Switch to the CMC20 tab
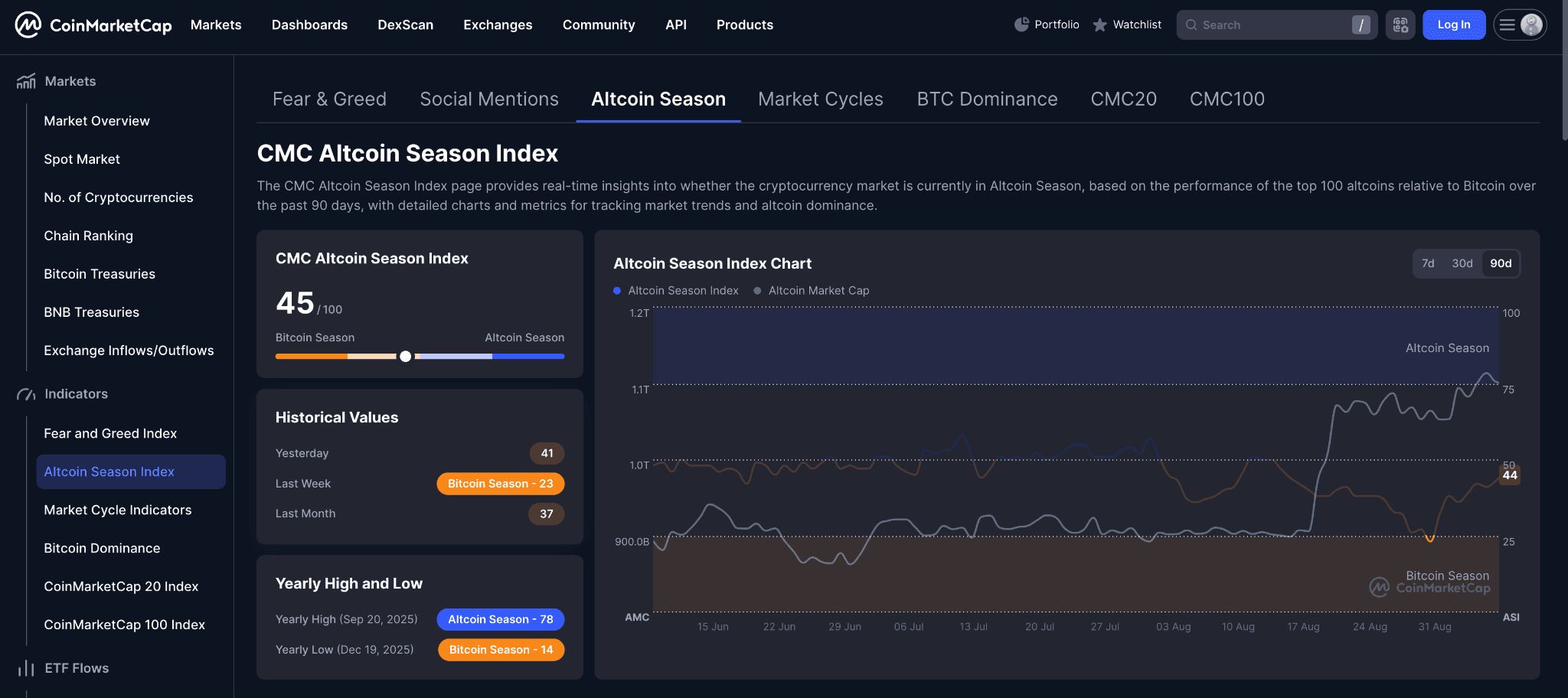Image resolution: width=1568 pixels, height=698 pixels. point(1123,99)
